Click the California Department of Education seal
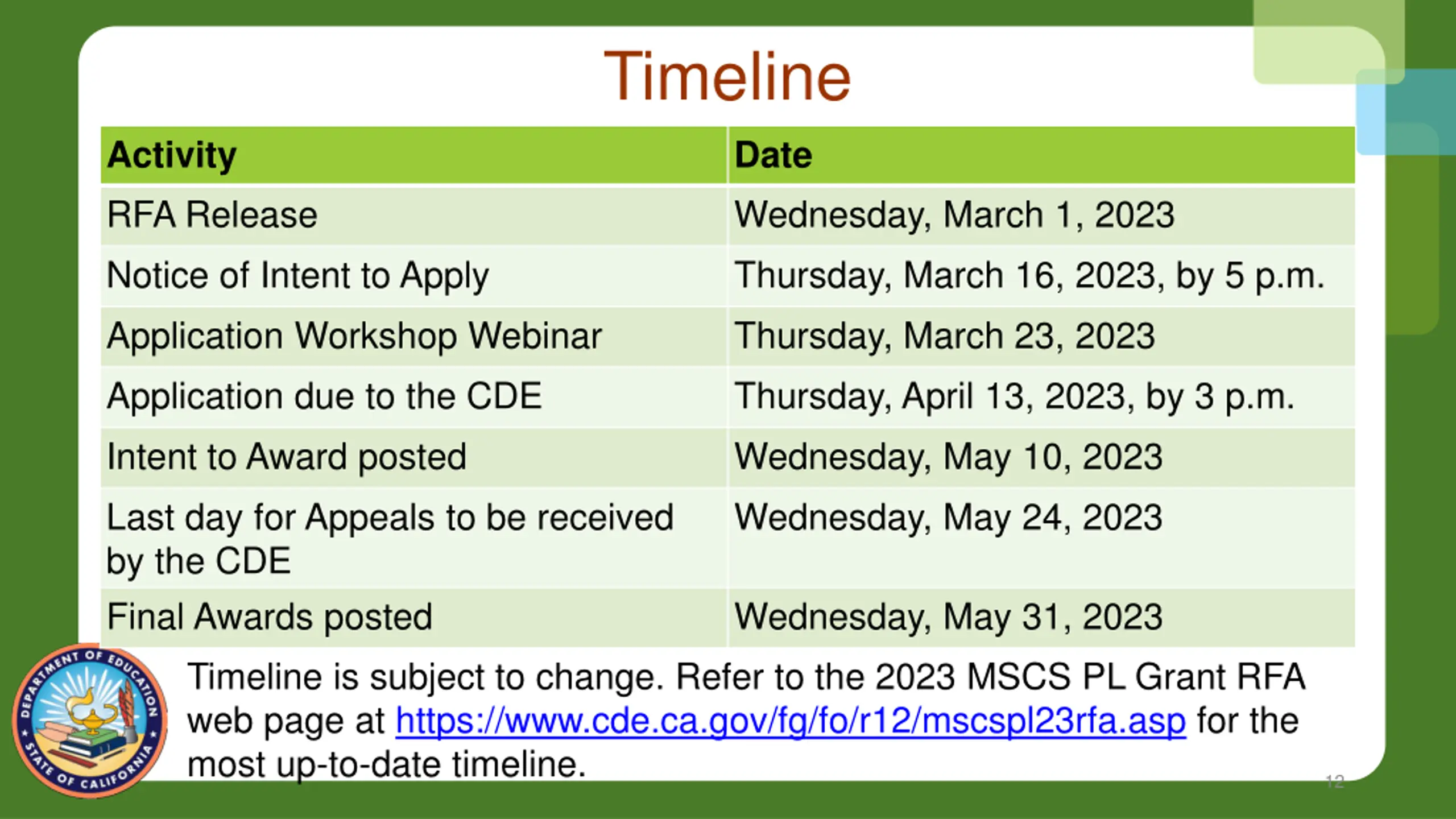 (90, 721)
